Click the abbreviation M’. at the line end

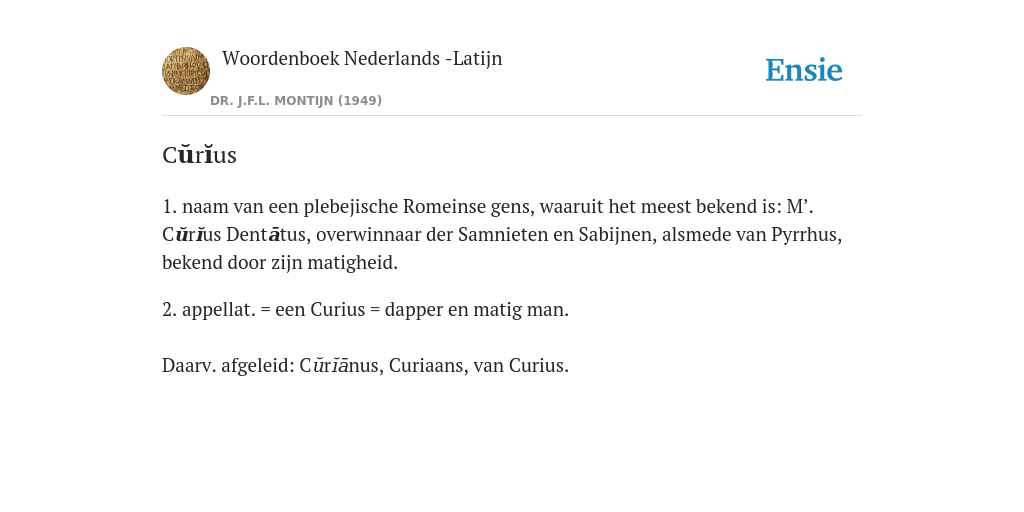[800, 206]
